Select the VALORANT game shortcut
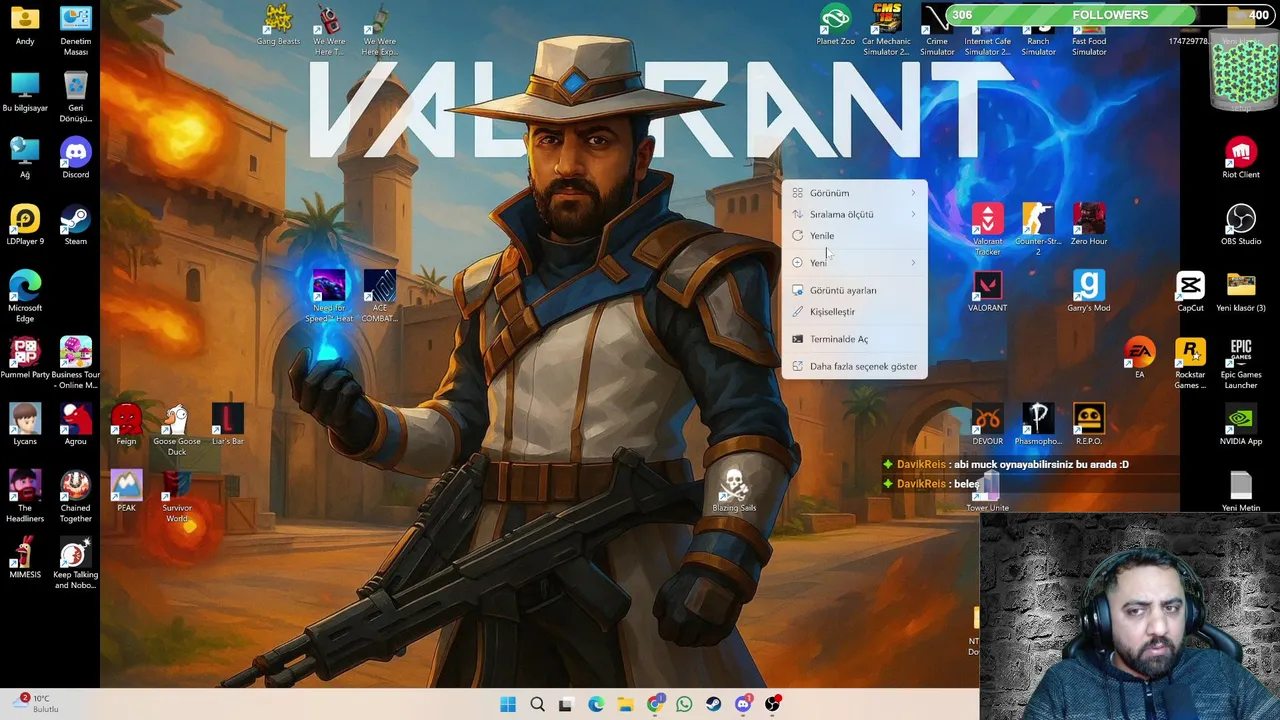Image resolution: width=1280 pixels, height=720 pixels. tap(987, 292)
